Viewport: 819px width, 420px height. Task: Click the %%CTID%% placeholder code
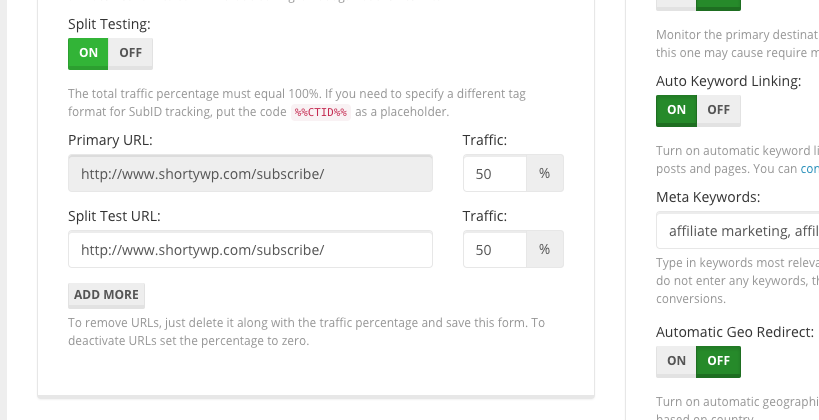click(x=320, y=112)
